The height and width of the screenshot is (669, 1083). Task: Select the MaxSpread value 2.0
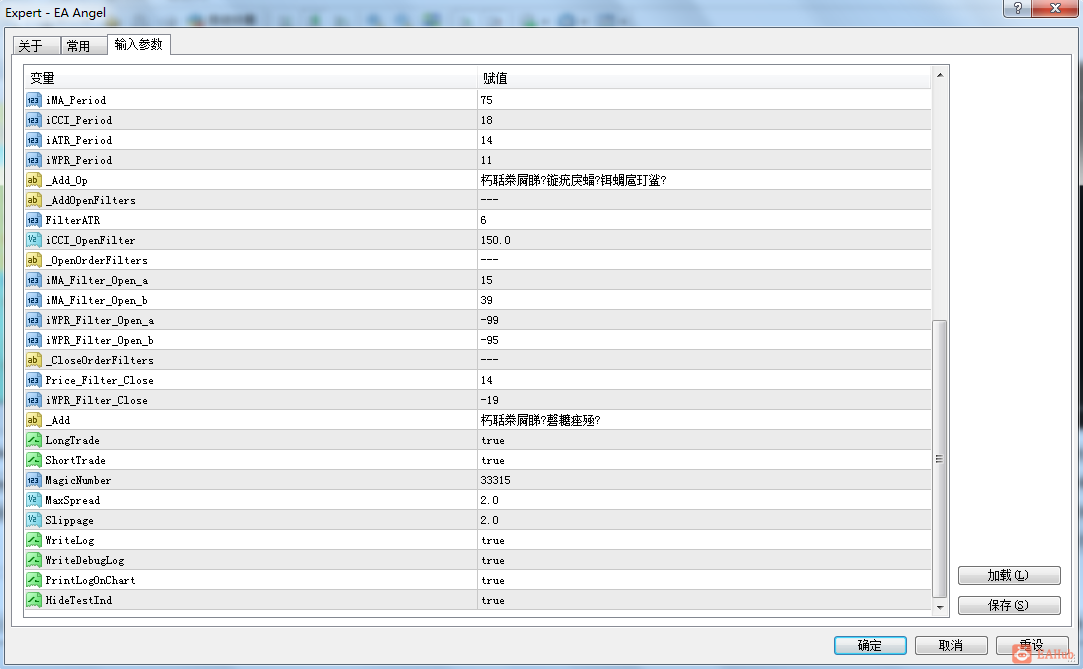pyautogui.click(x=490, y=501)
